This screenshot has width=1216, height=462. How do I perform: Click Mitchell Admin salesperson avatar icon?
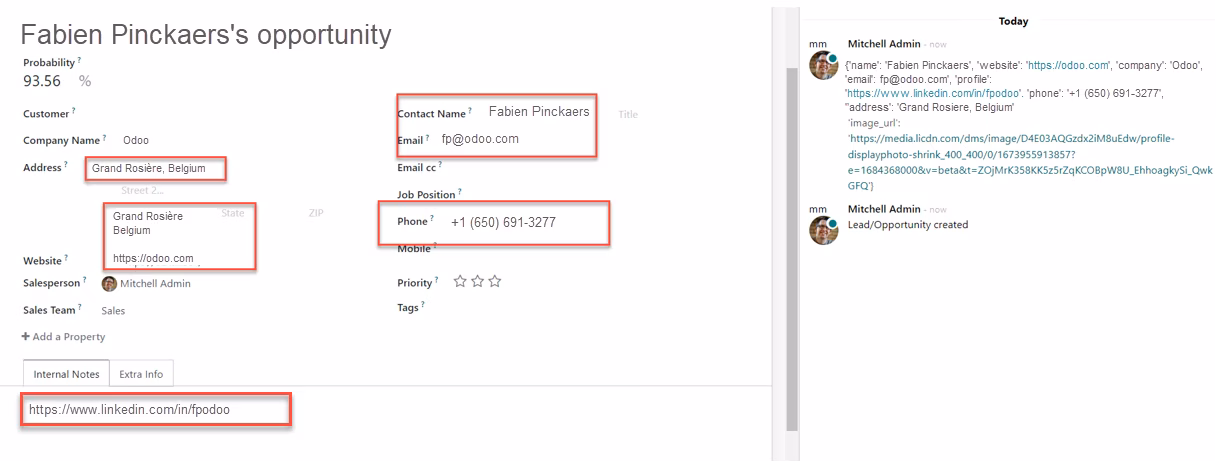pyautogui.click(x=109, y=283)
